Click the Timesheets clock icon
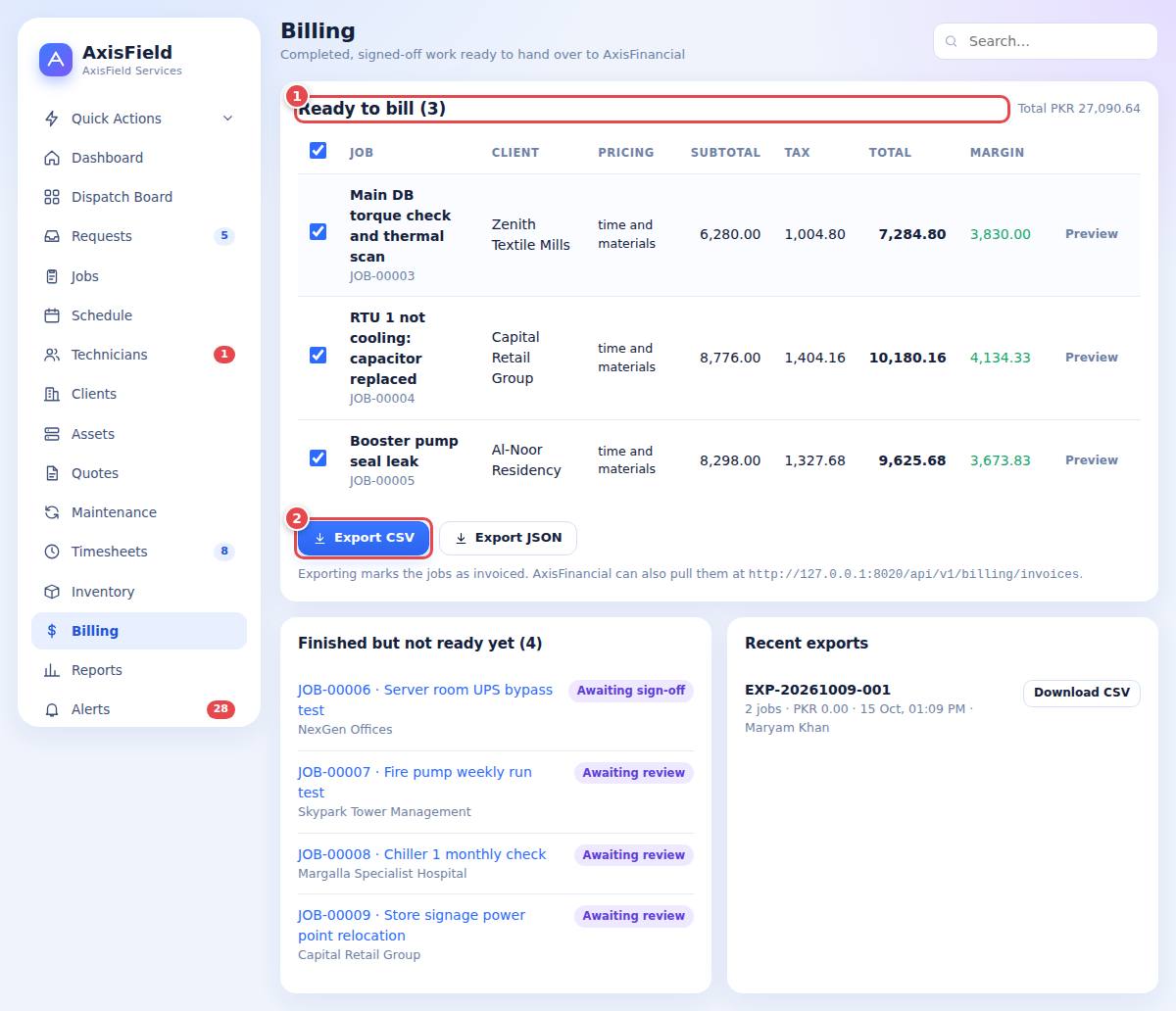The height and width of the screenshot is (1011, 1176). (x=52, y=552)
